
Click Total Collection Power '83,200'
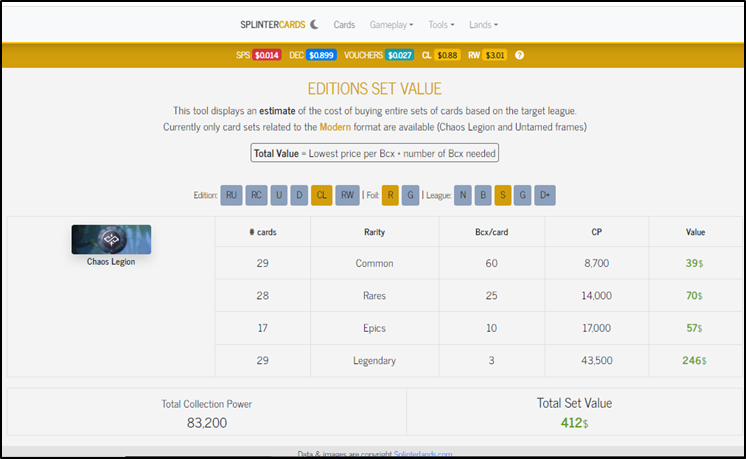pyautogui.click(x=207, y=423)
